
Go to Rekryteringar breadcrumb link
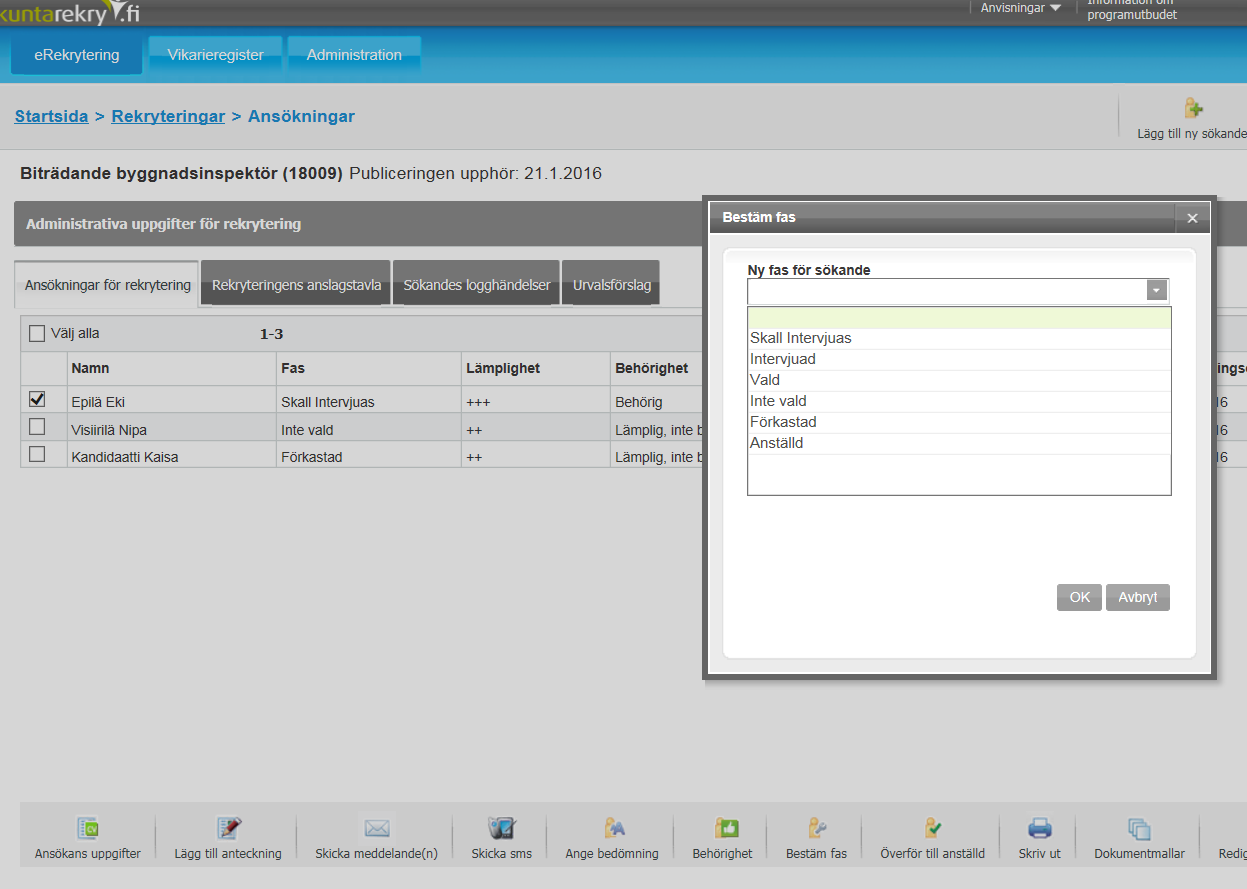(x=168, y=116)
